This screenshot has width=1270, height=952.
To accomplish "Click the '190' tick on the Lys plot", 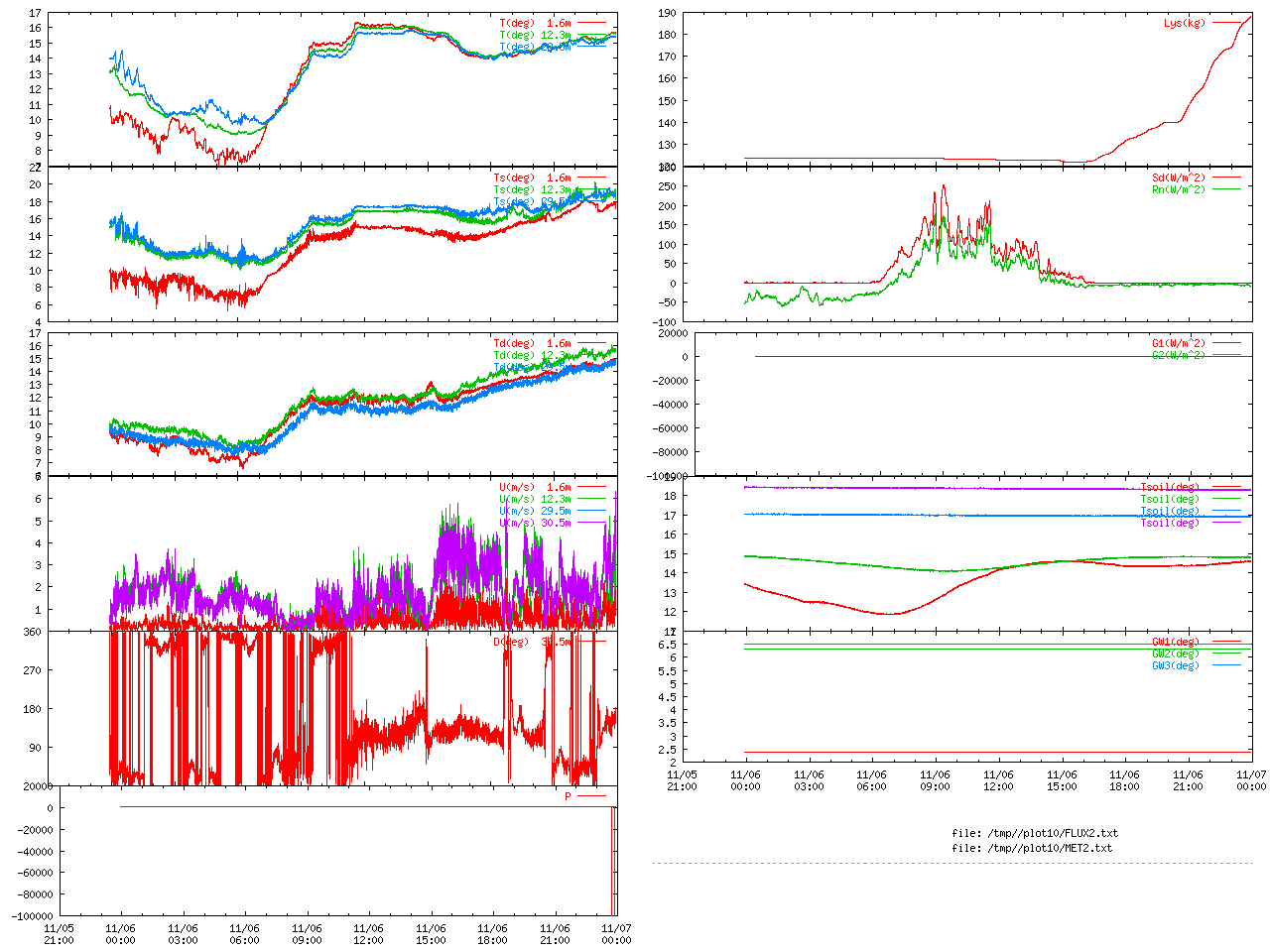I will tap(667, 14).
